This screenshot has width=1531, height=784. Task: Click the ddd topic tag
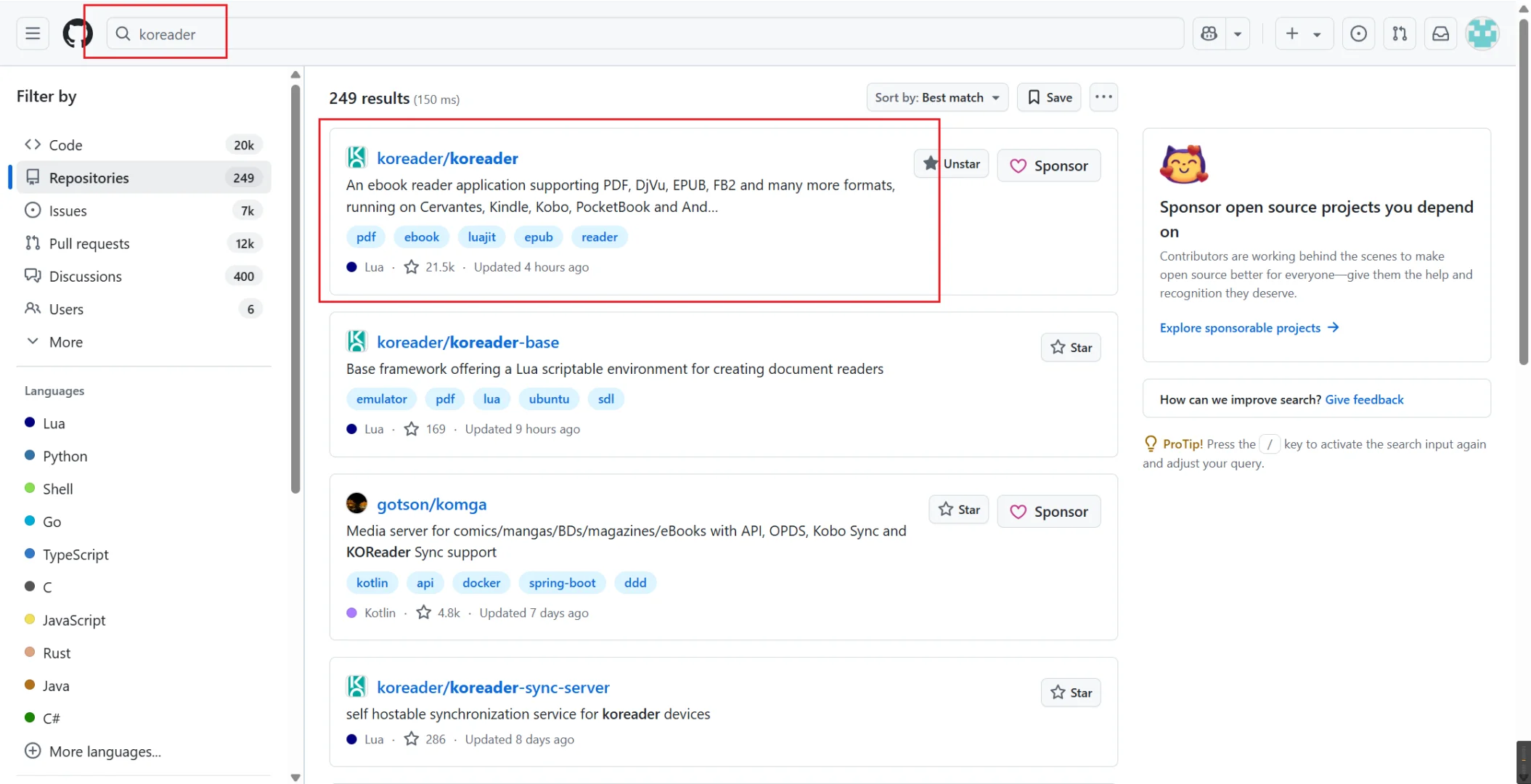point(635,582)
